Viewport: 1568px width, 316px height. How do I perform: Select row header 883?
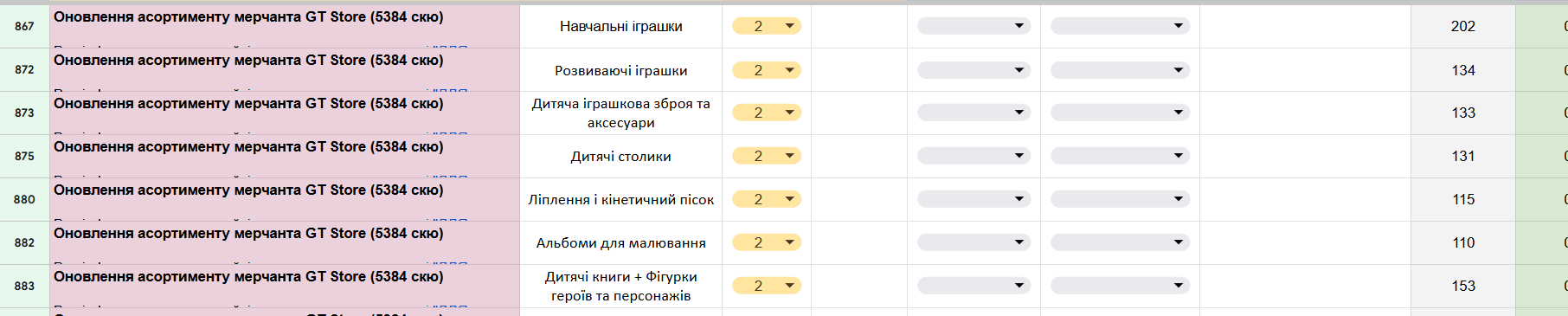(24, 286)
